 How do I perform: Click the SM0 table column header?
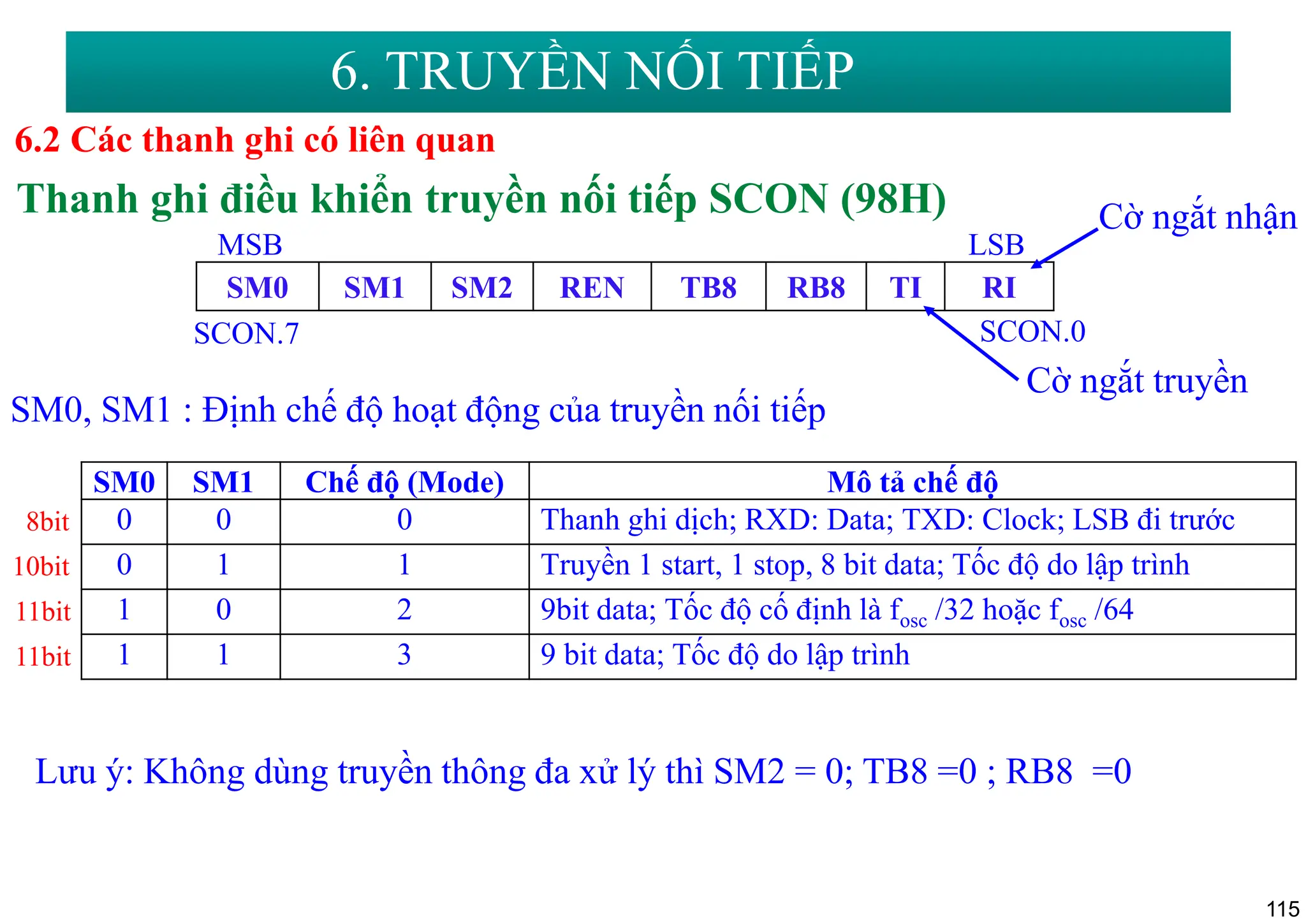pos(124,481)
